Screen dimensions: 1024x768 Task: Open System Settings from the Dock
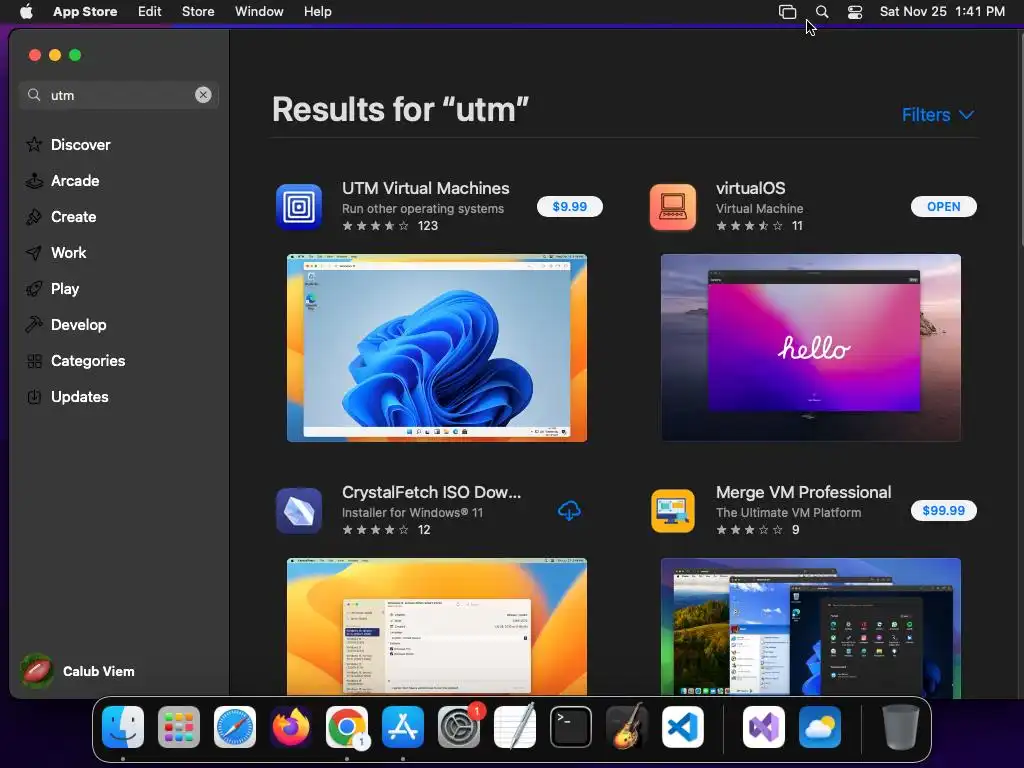point(458,727)
